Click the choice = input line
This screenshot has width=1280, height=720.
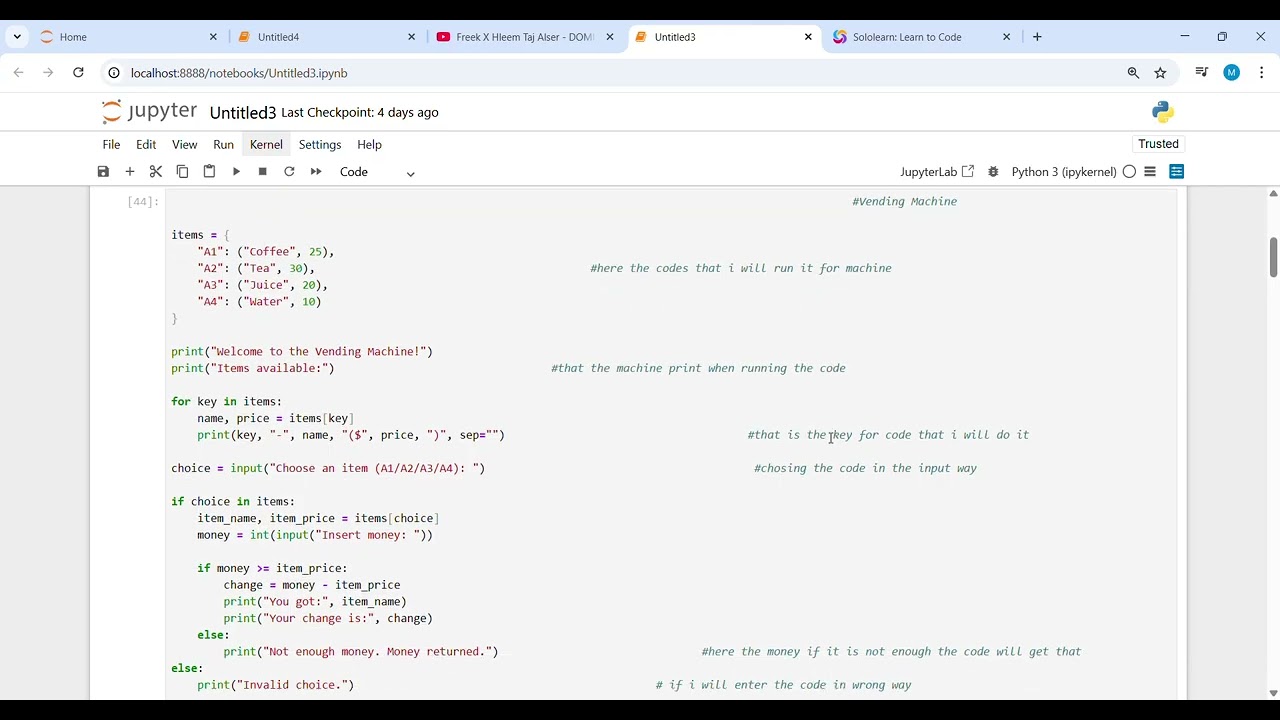[328, 468]
